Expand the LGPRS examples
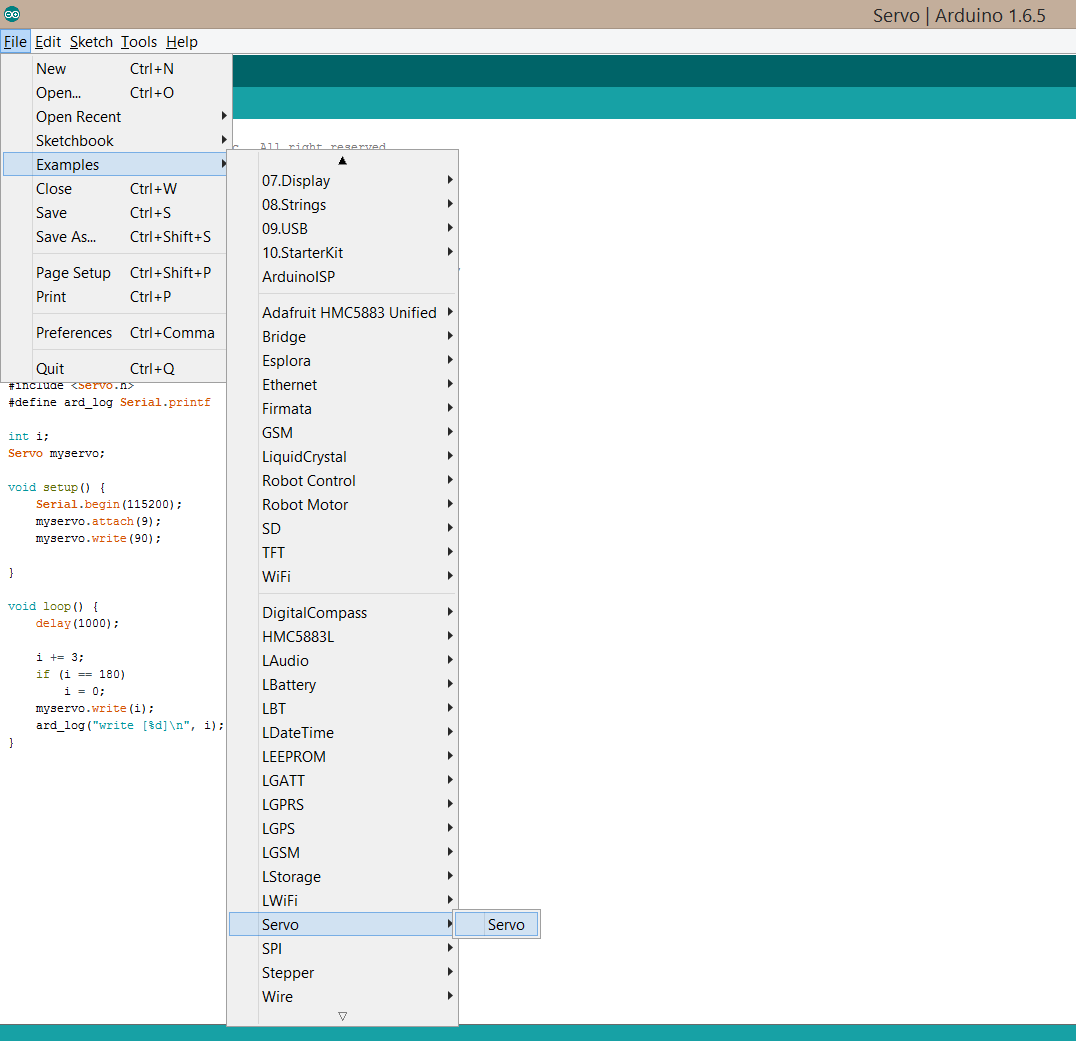 (342, 805)
